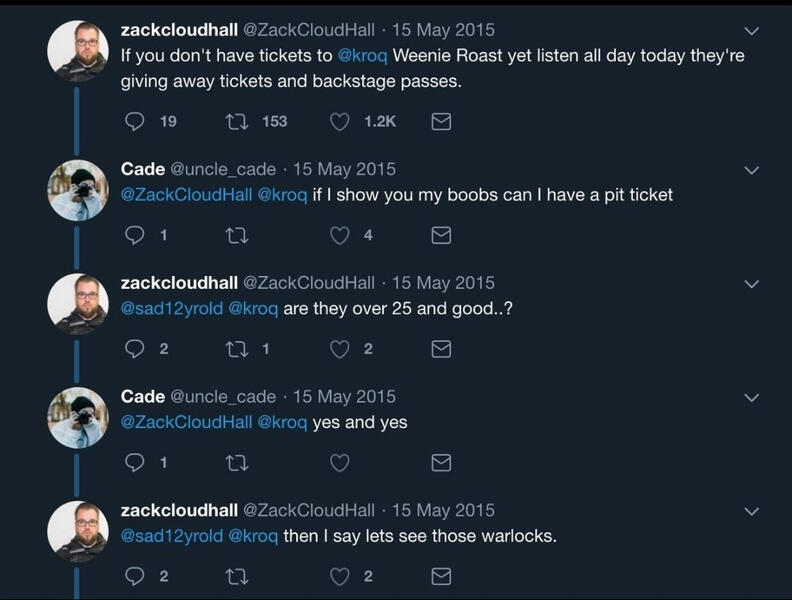Reply to the "over 25 and good" tweet
This screenshot has height=600, width=792.
point(136,349)
